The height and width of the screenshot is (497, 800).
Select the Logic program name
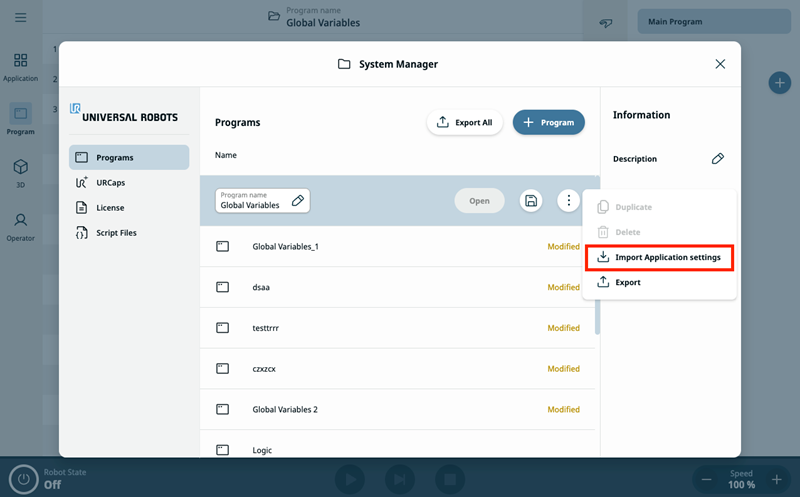(262, 450)
